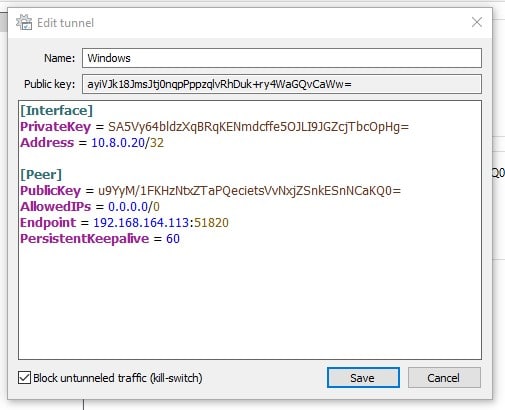Close the Edit tunnel dialog
The image size is (505, 410).
(477, 22)
